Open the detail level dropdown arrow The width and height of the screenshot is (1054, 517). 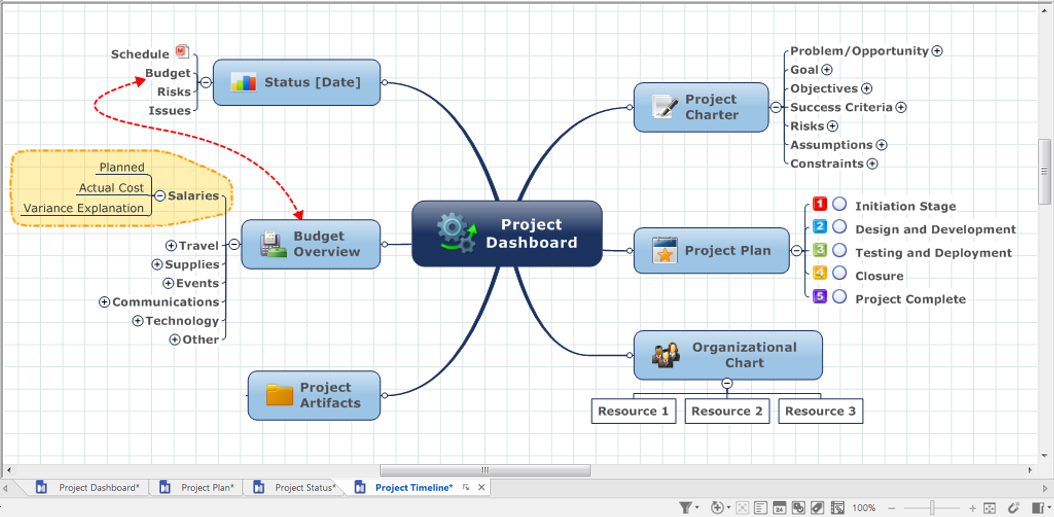[729, 508]
